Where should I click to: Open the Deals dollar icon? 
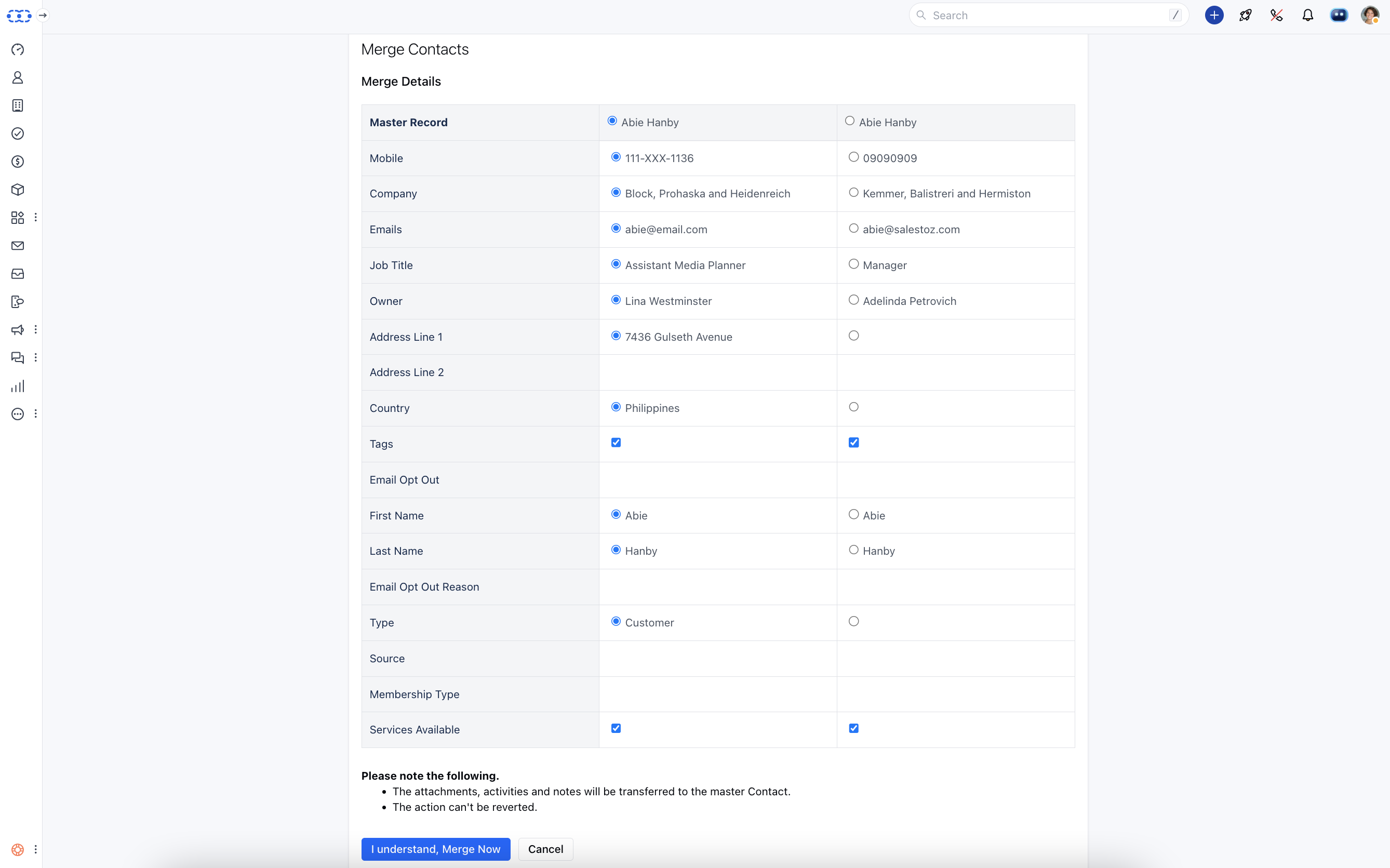[18, 162]
